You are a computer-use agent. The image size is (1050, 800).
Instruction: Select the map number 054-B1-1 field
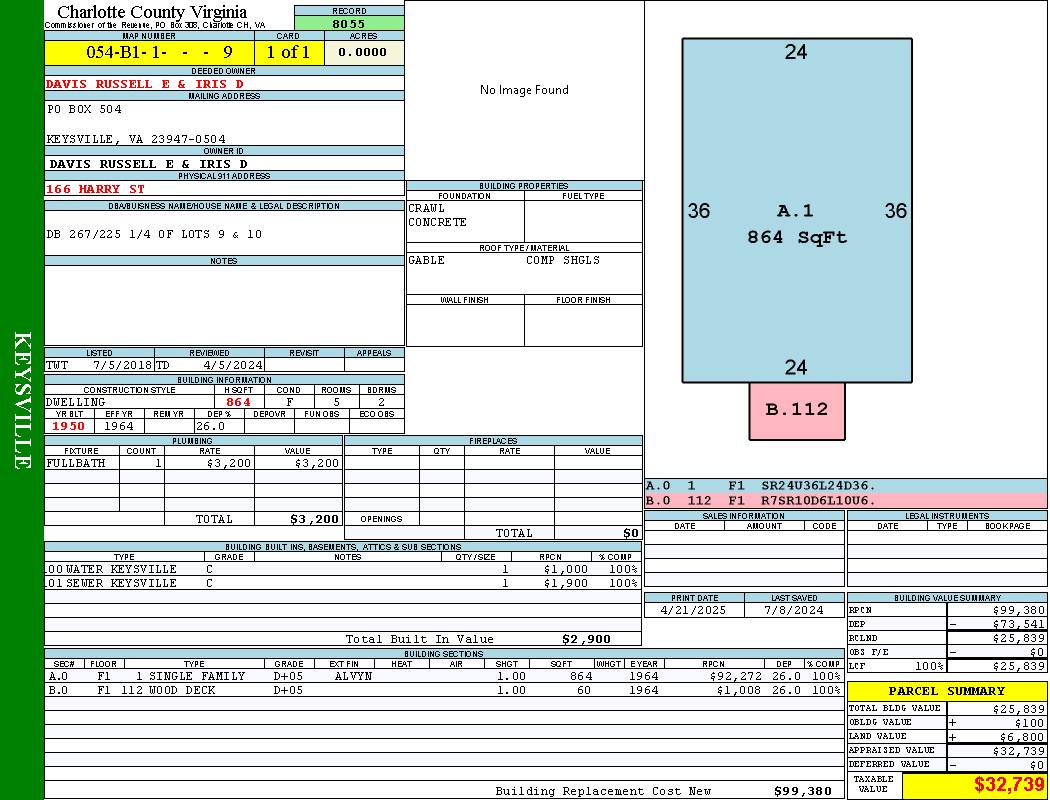[x=149, y=52]
